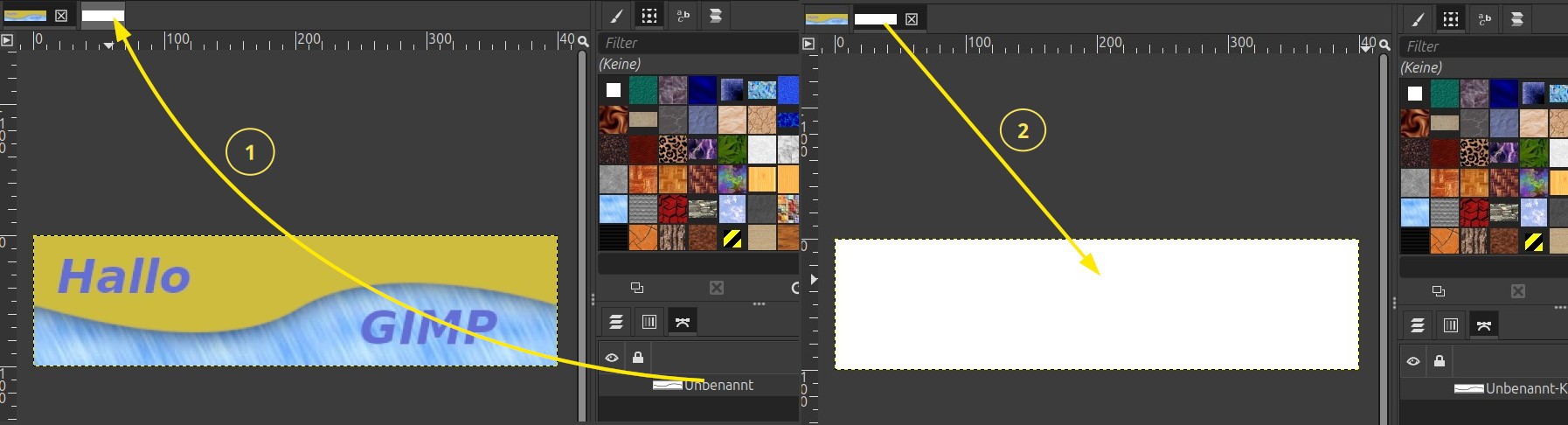This screenshot has height=425, width=1568.
Task: Close the white image tab in the right window
Action: 912,19
